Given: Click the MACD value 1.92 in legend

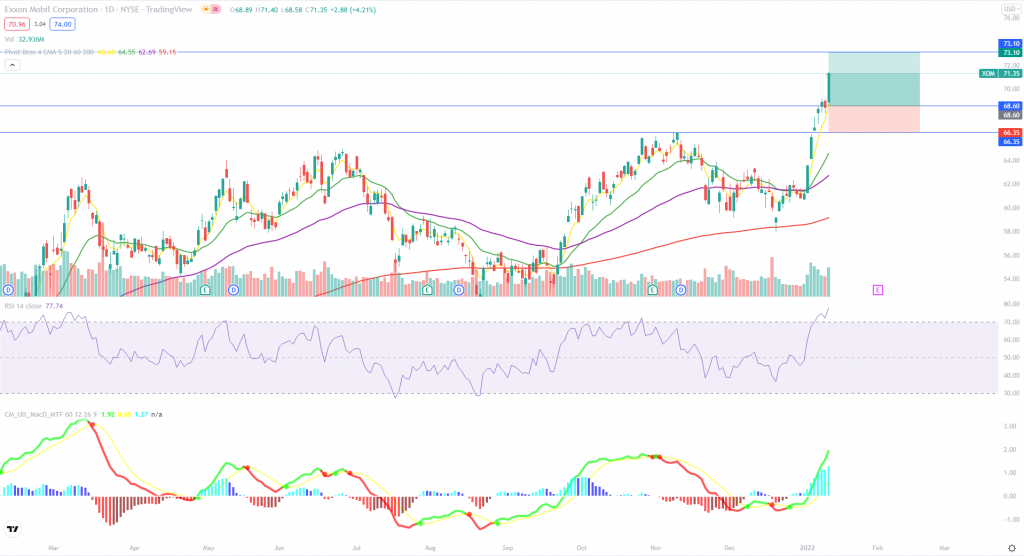Looking at the screenshot, I should coord(108,414).
